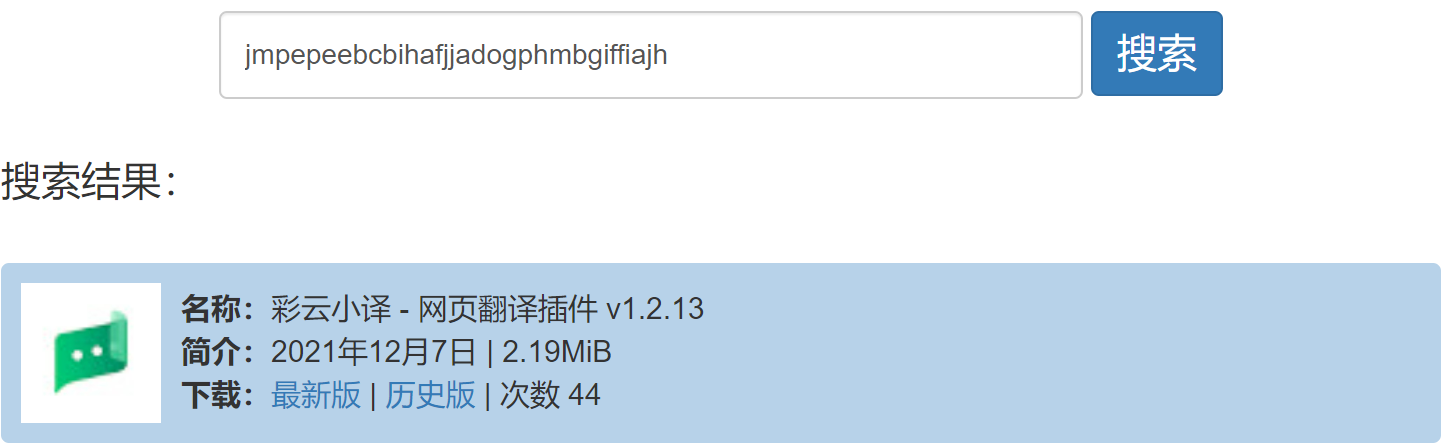Image resolution: width=1442 pixels, height=444 pixels.
Task: Open the 历史版 download link
Action: [430, 396]
